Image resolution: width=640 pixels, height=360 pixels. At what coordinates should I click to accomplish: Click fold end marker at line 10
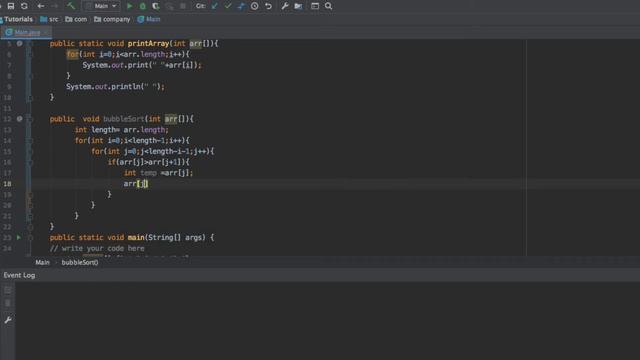[x=29, y=98]
